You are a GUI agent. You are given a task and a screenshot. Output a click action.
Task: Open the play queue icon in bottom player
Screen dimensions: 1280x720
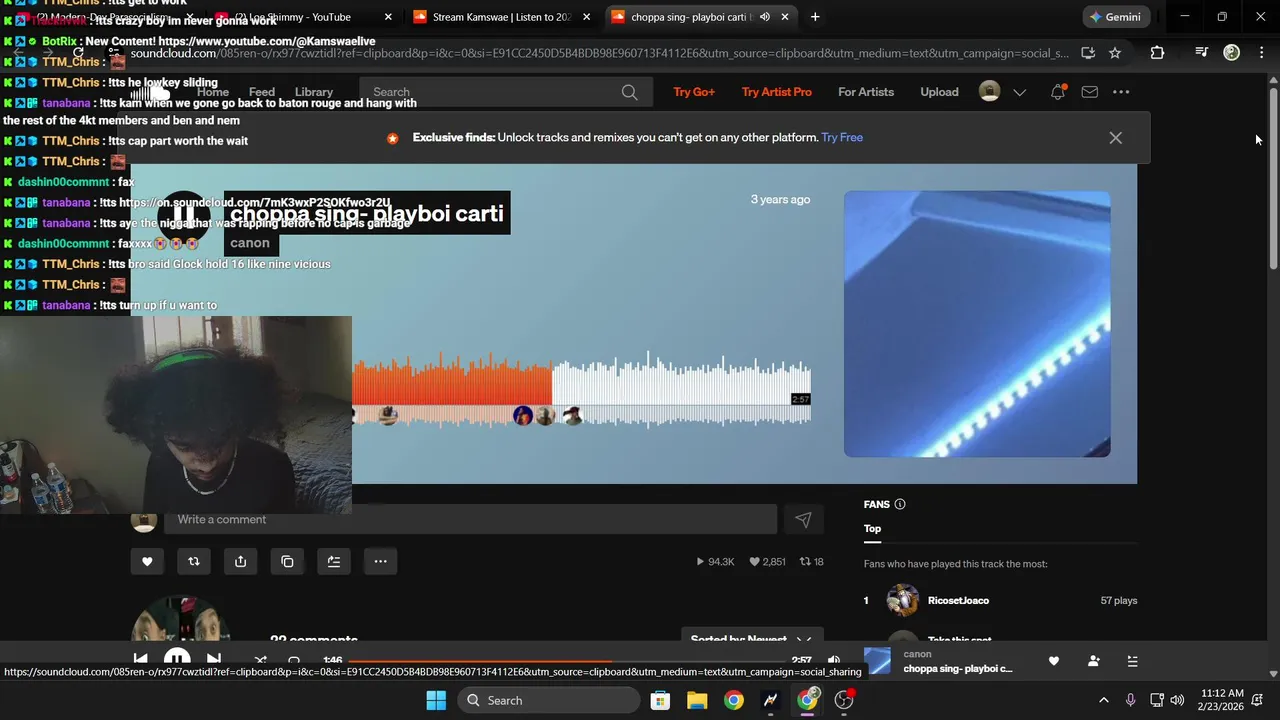tap(1132, 661)
